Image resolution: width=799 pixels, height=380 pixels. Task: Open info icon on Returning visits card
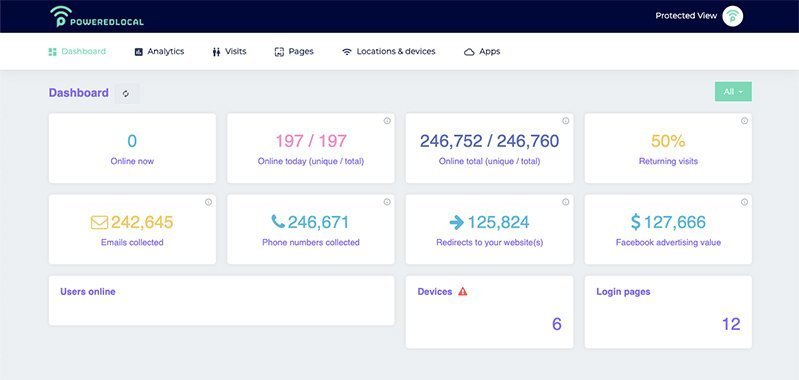click(x=744, y=121)
